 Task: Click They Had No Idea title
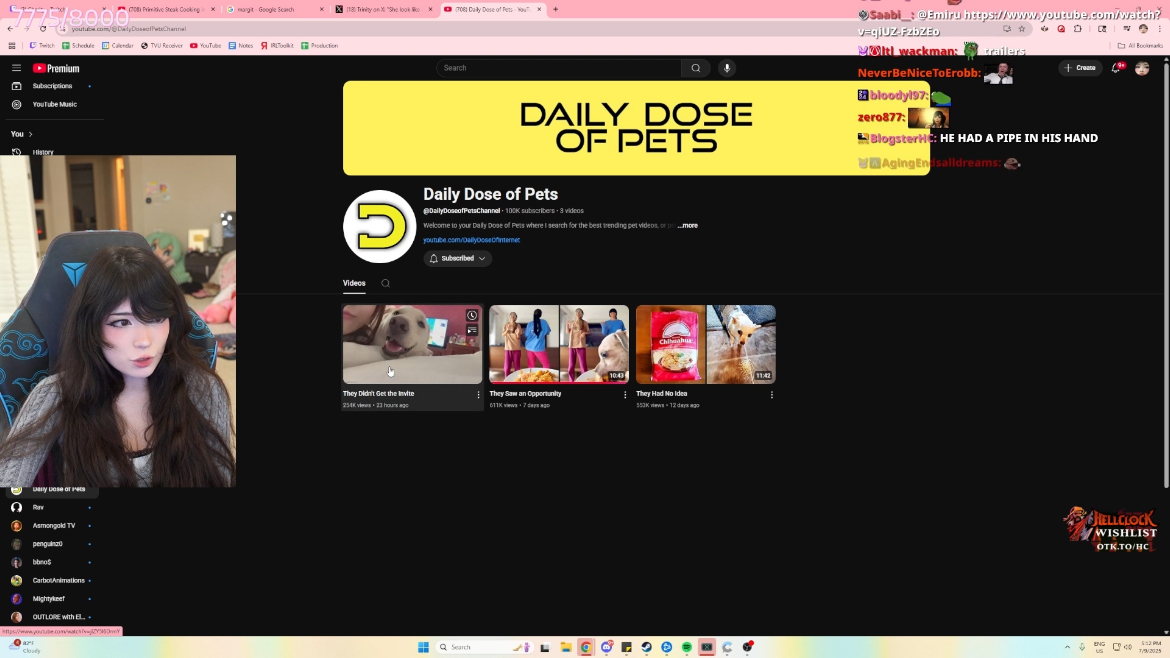click(x=662, y=394)
